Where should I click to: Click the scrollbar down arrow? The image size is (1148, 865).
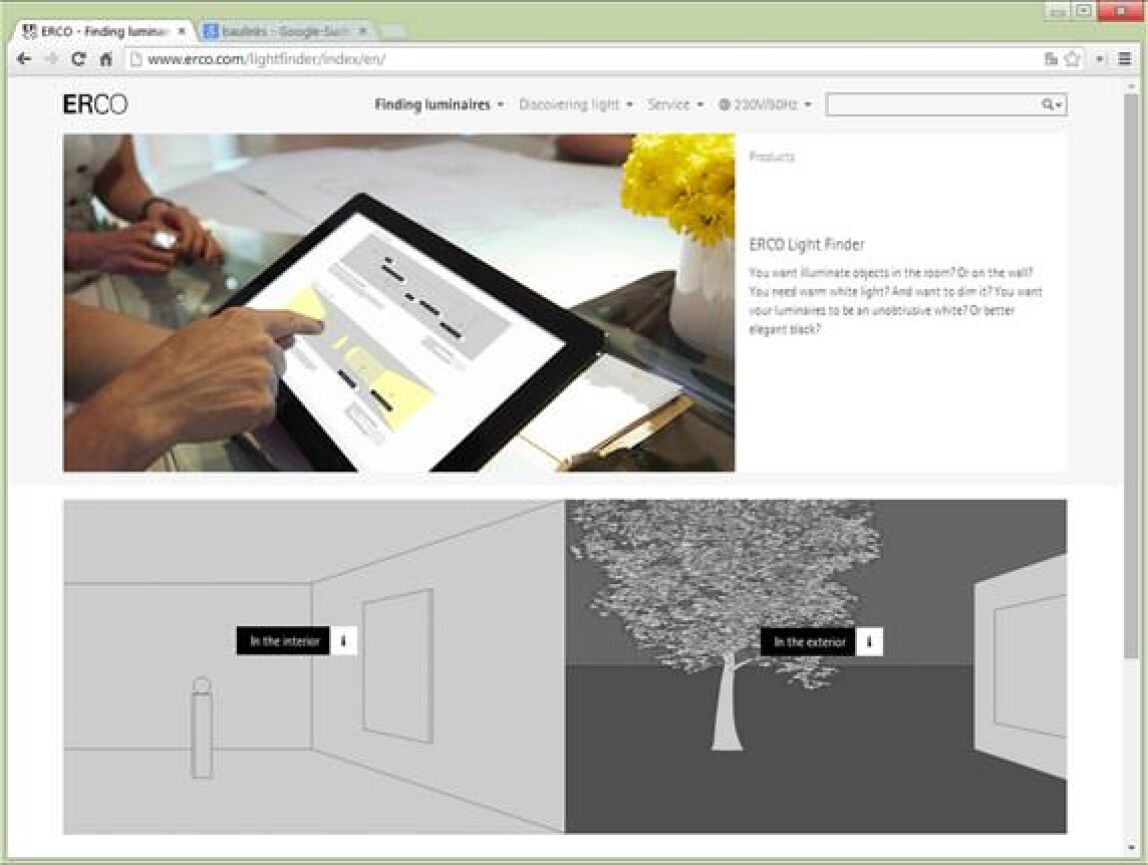tap(1130, 848)
